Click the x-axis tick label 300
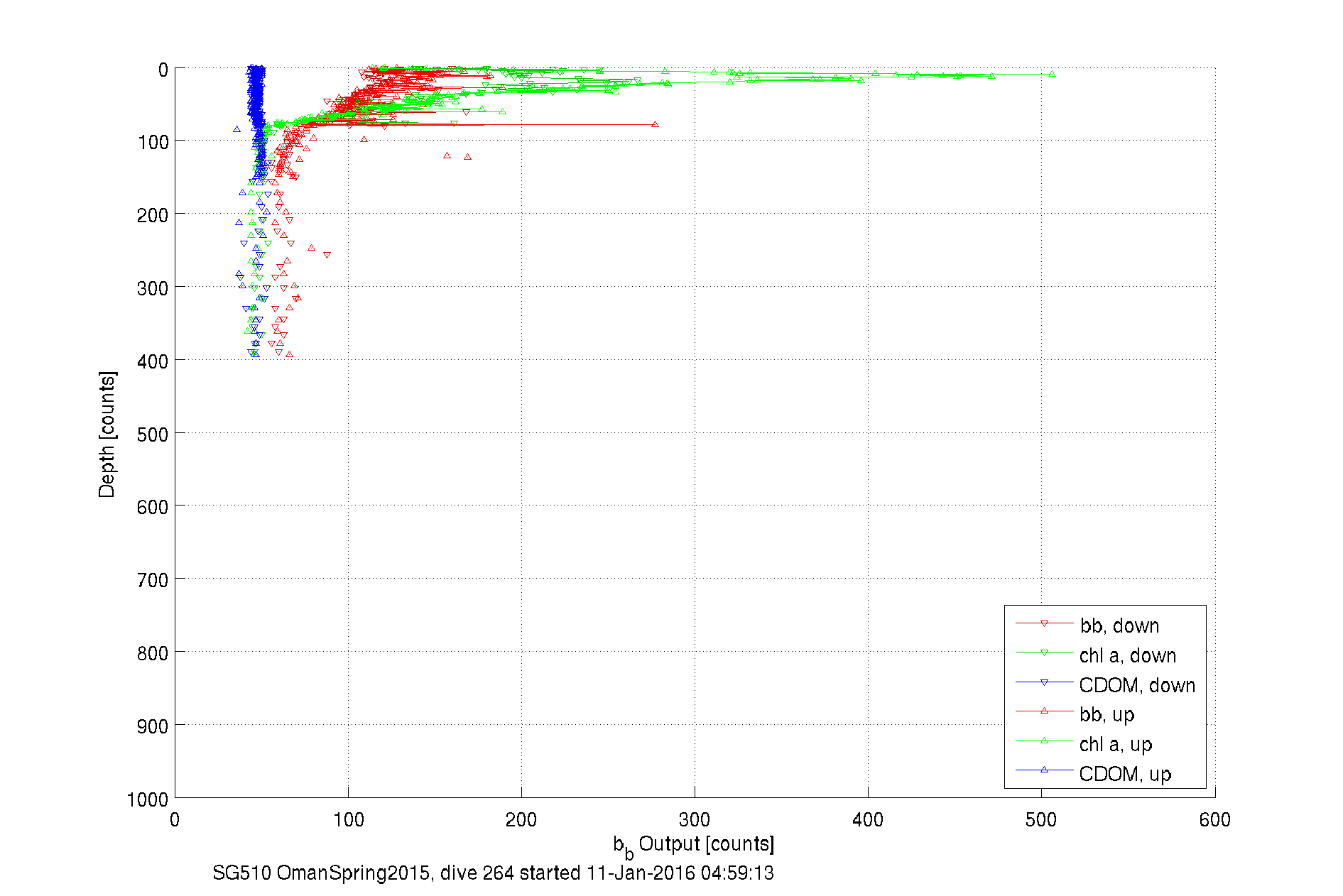 [x=695, y=820]
